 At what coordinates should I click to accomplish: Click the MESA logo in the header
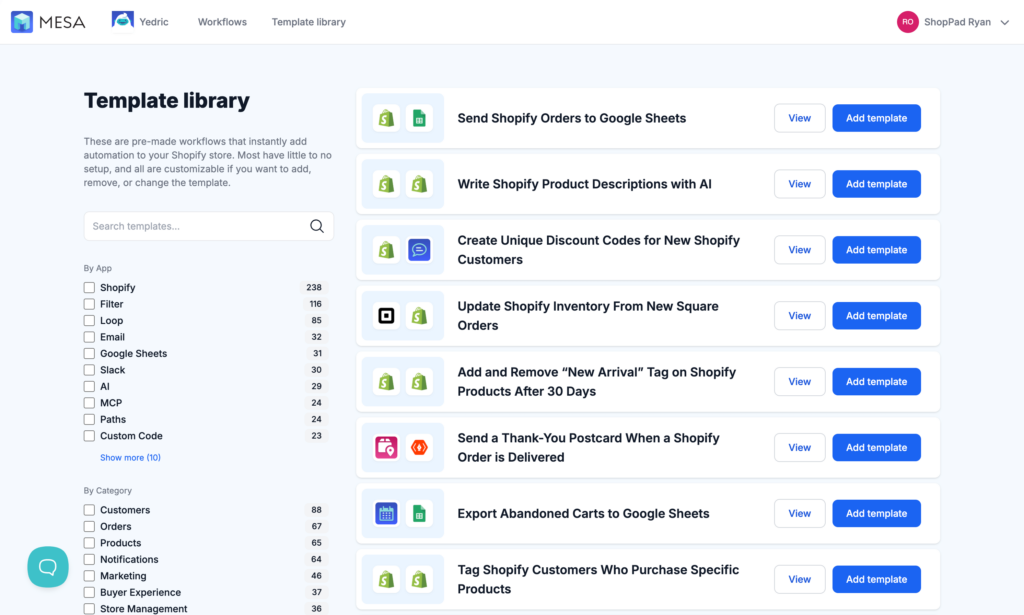(x=48, y=21)
